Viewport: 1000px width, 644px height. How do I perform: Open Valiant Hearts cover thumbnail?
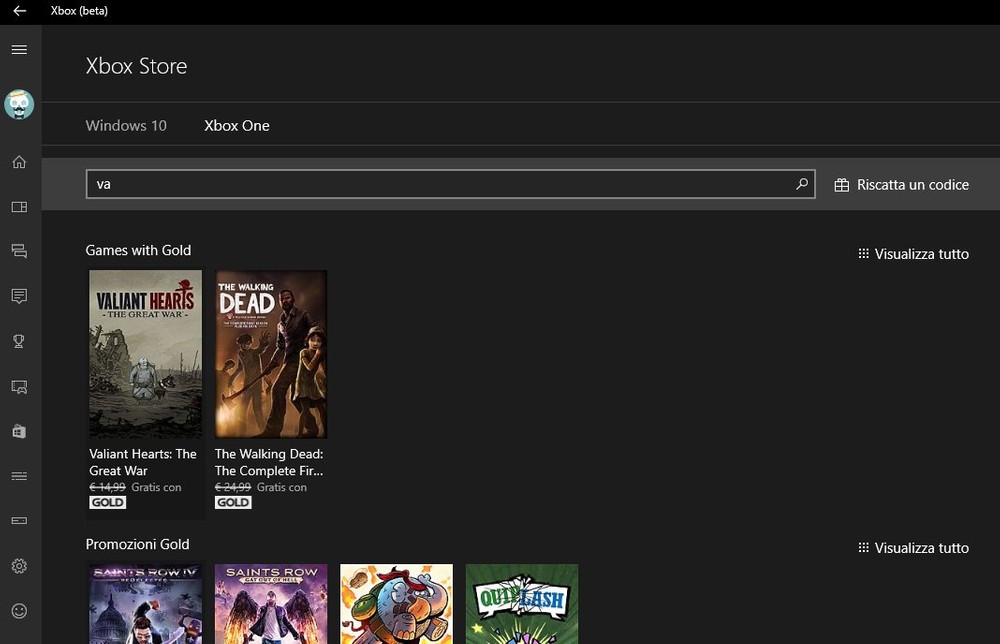click(145, 354)
